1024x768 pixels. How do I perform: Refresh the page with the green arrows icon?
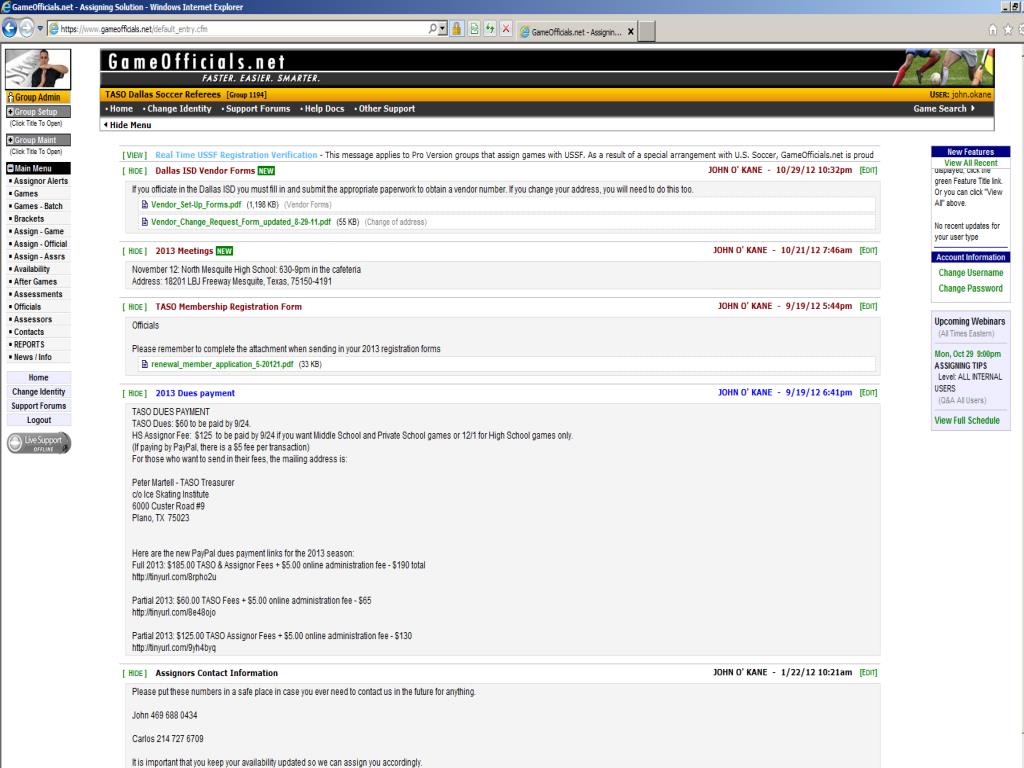tap(490, 29)
